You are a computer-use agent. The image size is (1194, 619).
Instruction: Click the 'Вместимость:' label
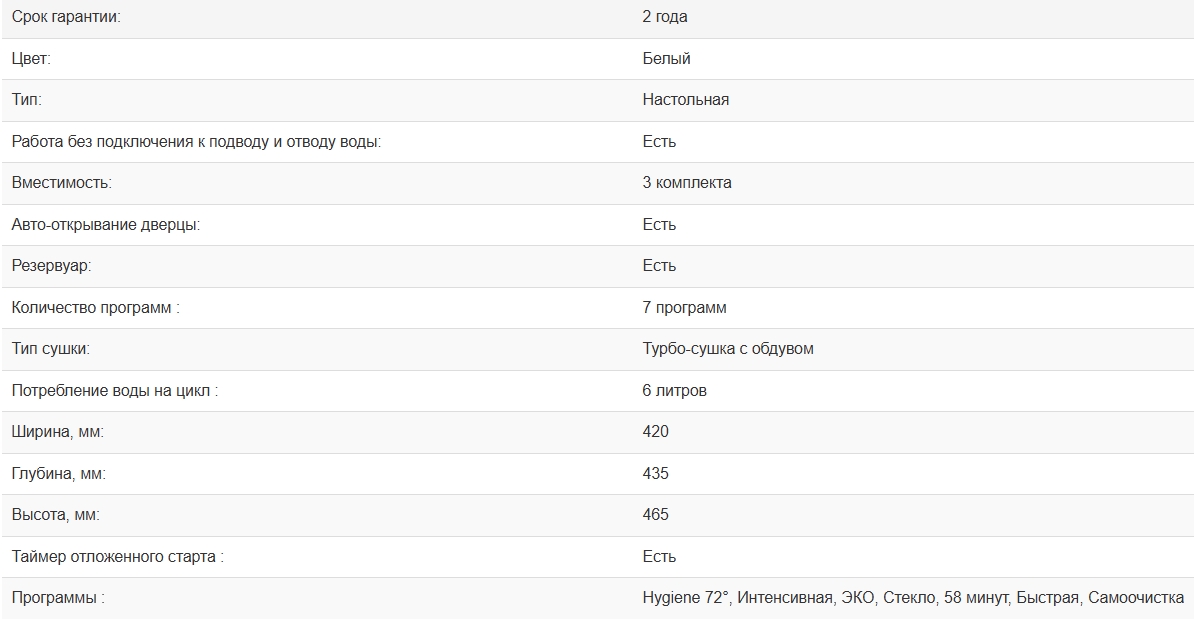pos(62,183)
